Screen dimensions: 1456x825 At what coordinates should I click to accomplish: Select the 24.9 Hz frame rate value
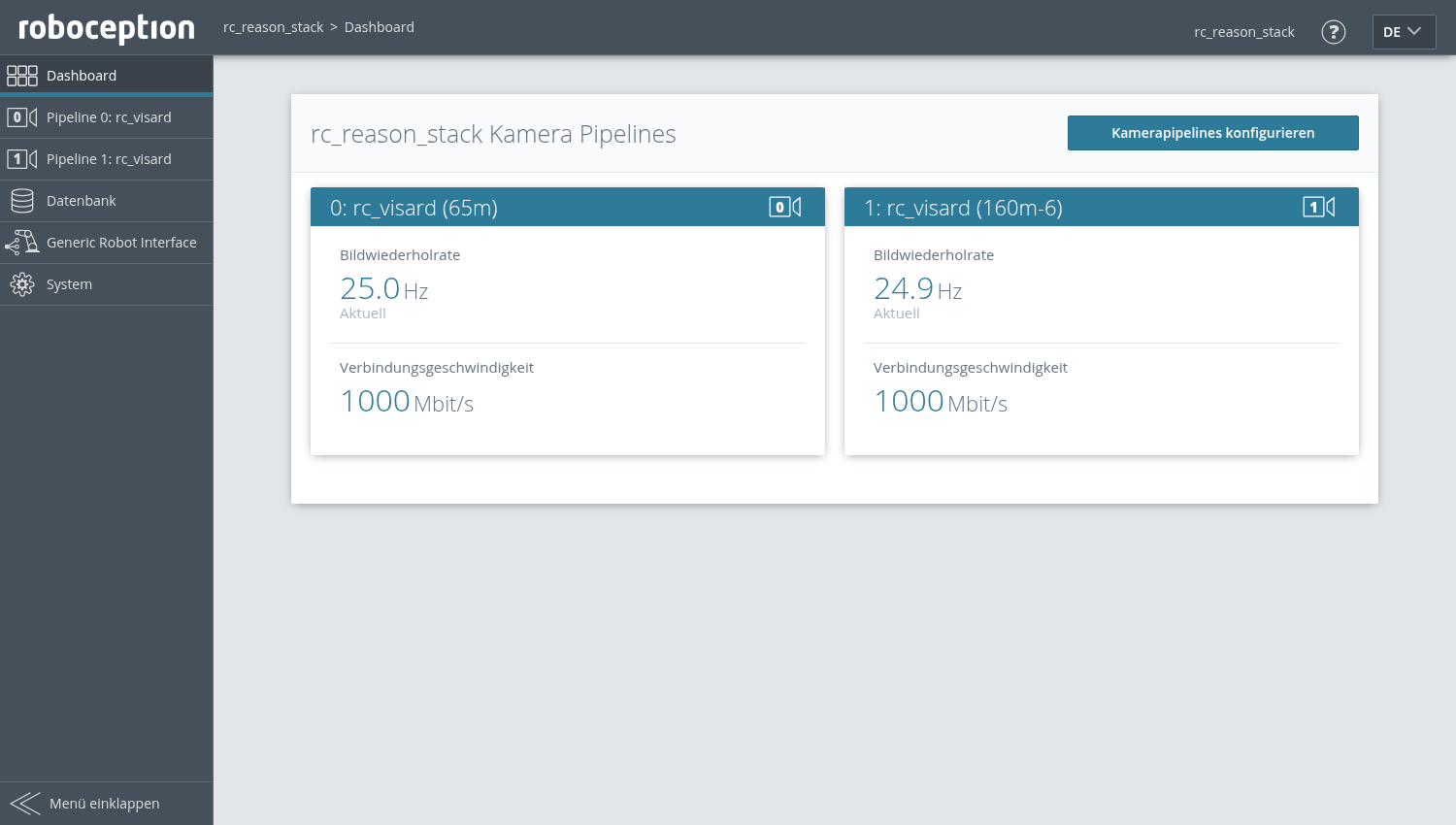tap(904, 288)
